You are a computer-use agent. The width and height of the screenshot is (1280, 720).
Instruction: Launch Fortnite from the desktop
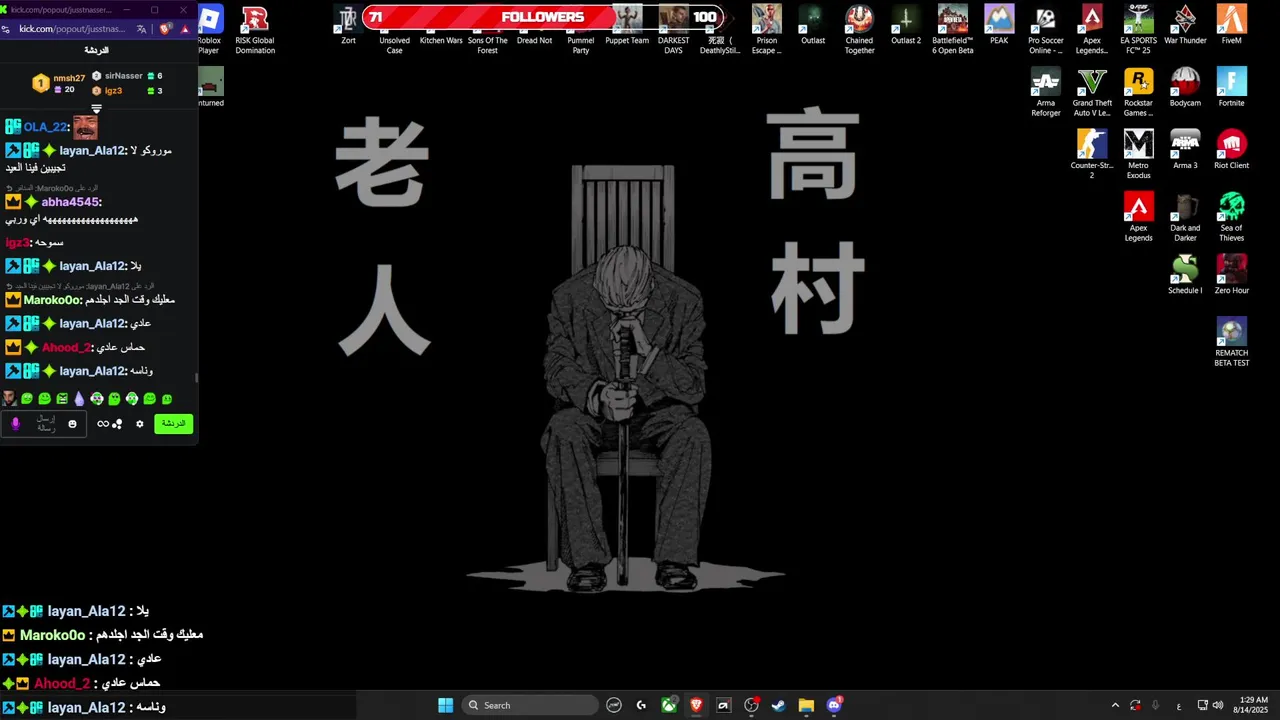(1231, 87)
